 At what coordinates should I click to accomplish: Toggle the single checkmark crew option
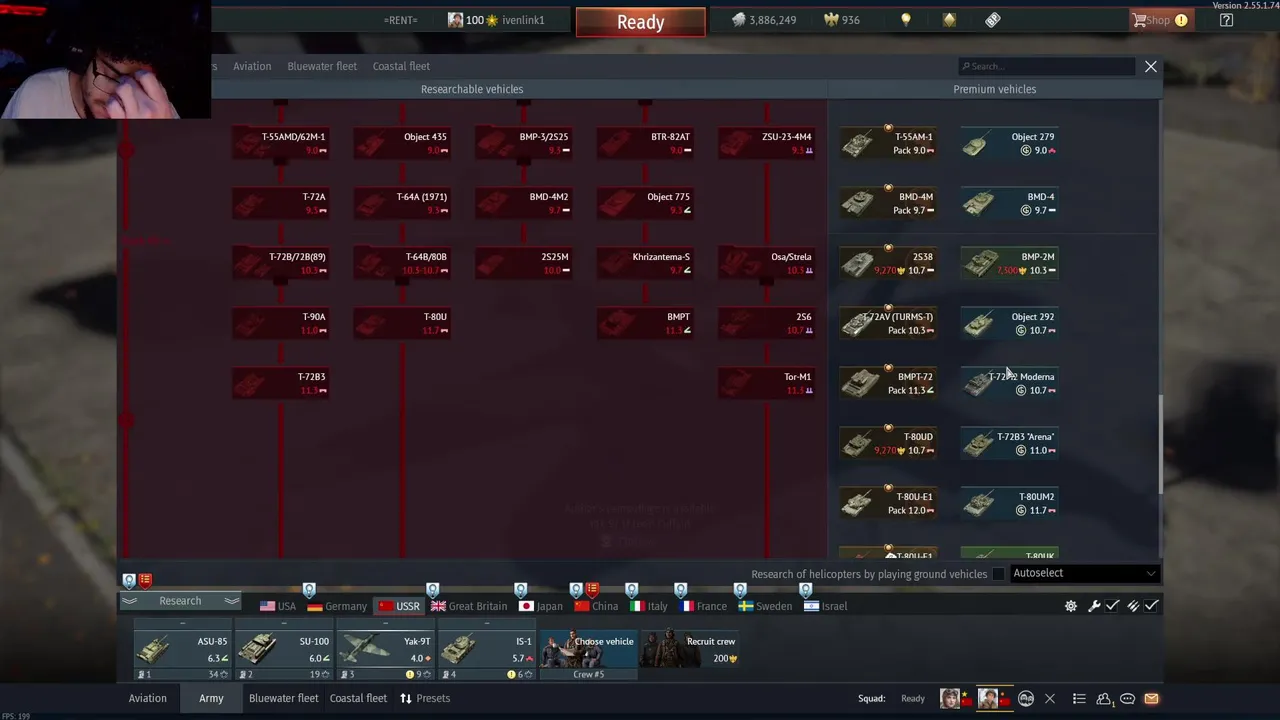[1112, 606]
